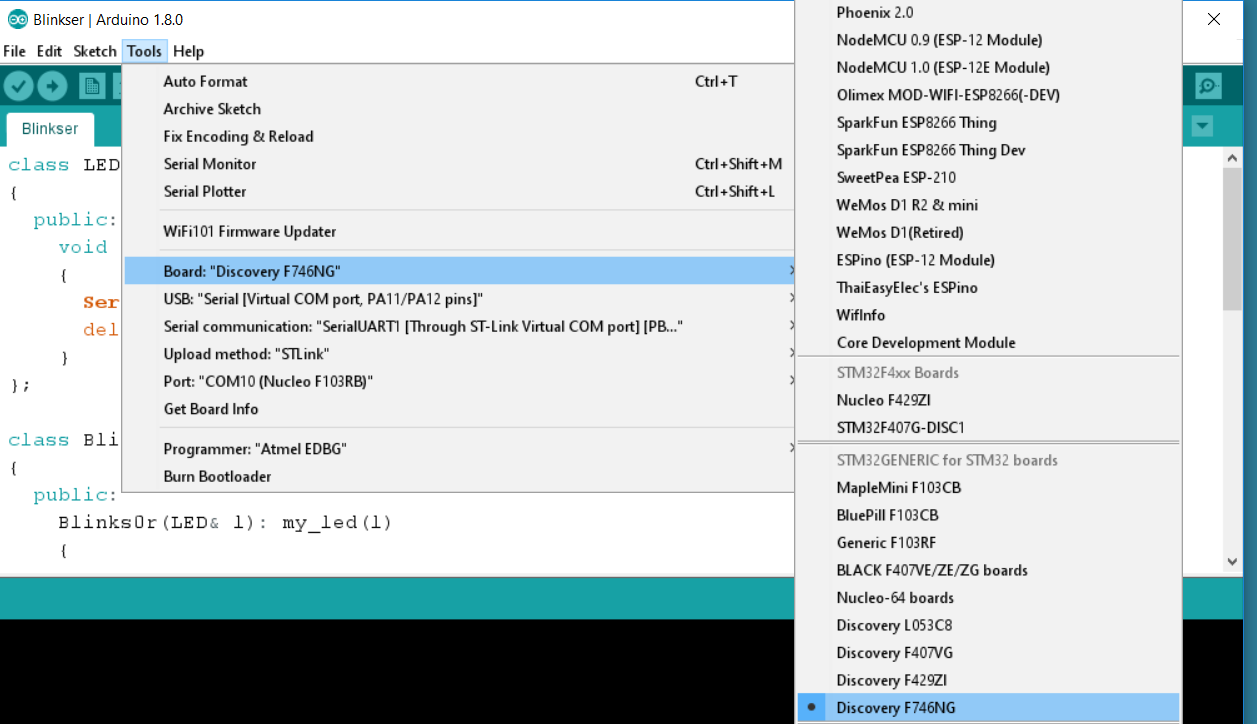Select Get Board Info
This screenshot has width=1257, height=724.
[459, 409]
